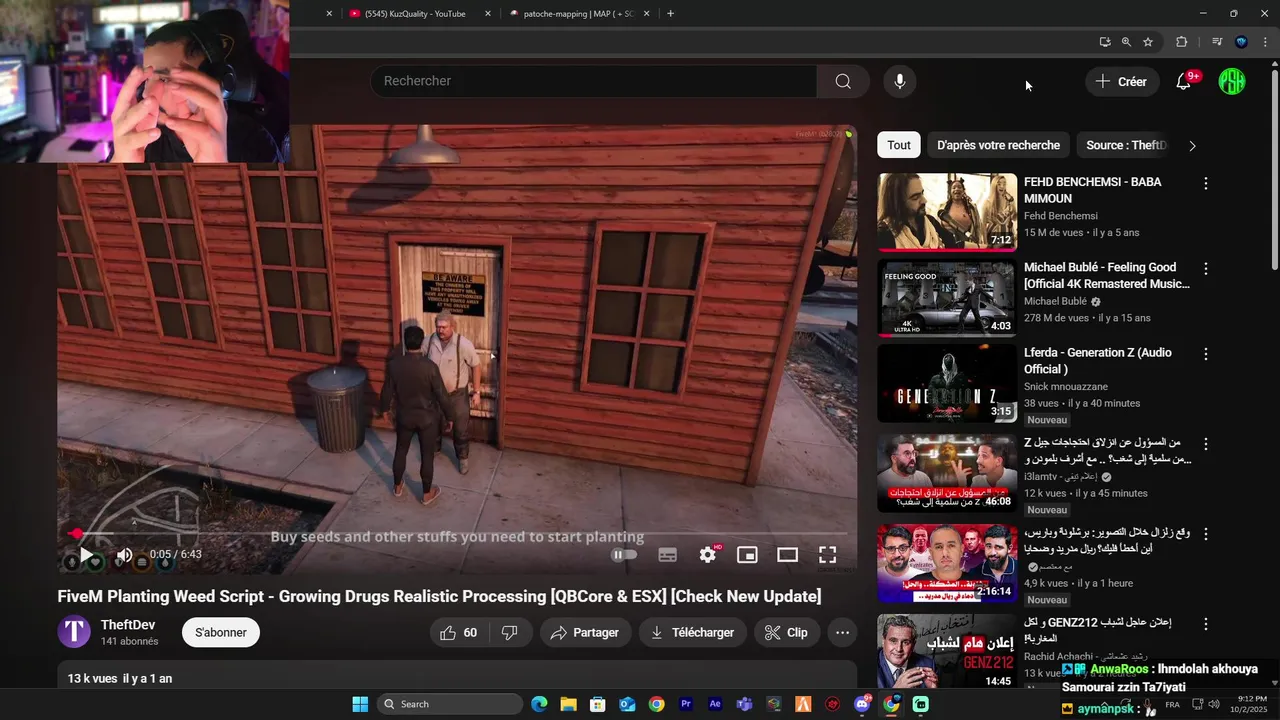1280x720 pixels.
Task: Open the Fehd Benchemsi channel name
Action: (x=1061, y=216)
